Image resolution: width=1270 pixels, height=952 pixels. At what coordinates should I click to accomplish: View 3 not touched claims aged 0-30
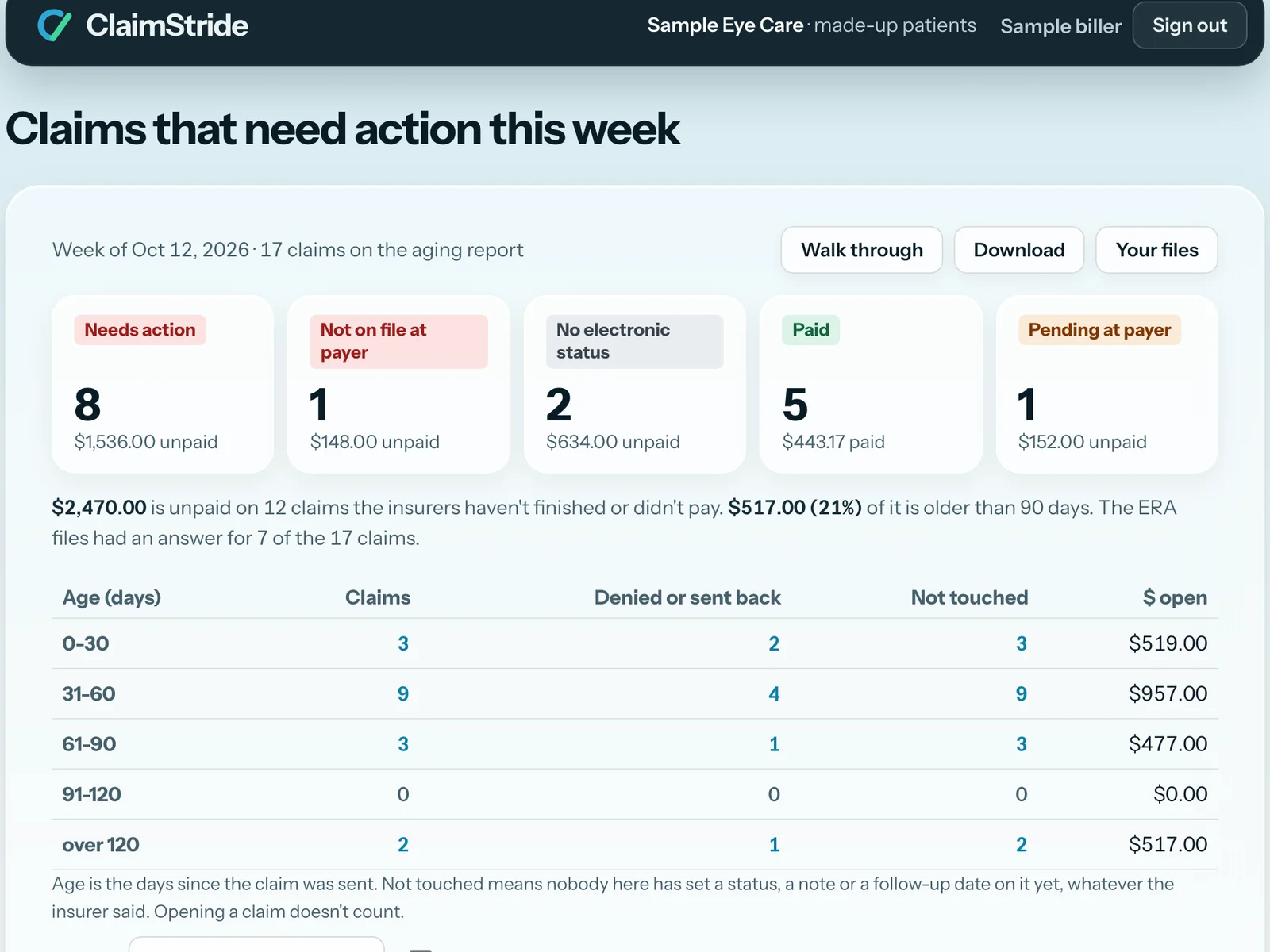(1022, 643)
